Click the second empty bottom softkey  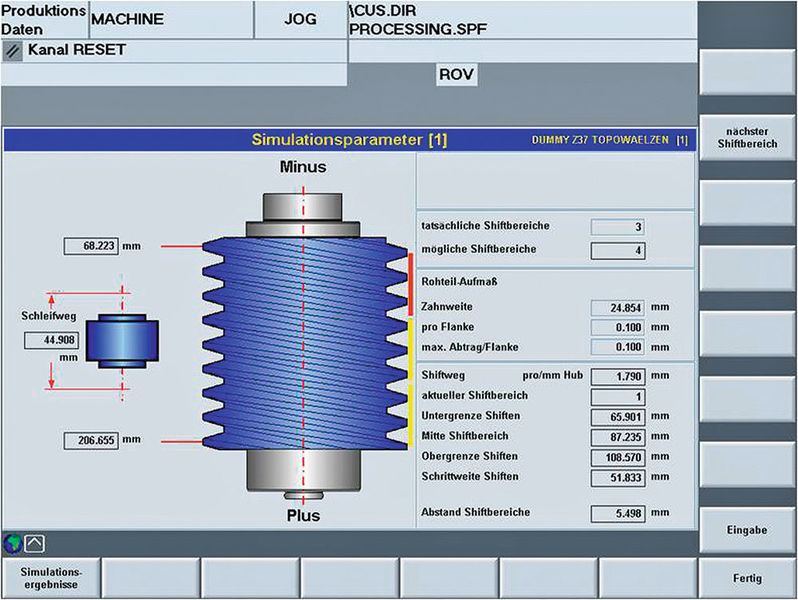(250, 578)
